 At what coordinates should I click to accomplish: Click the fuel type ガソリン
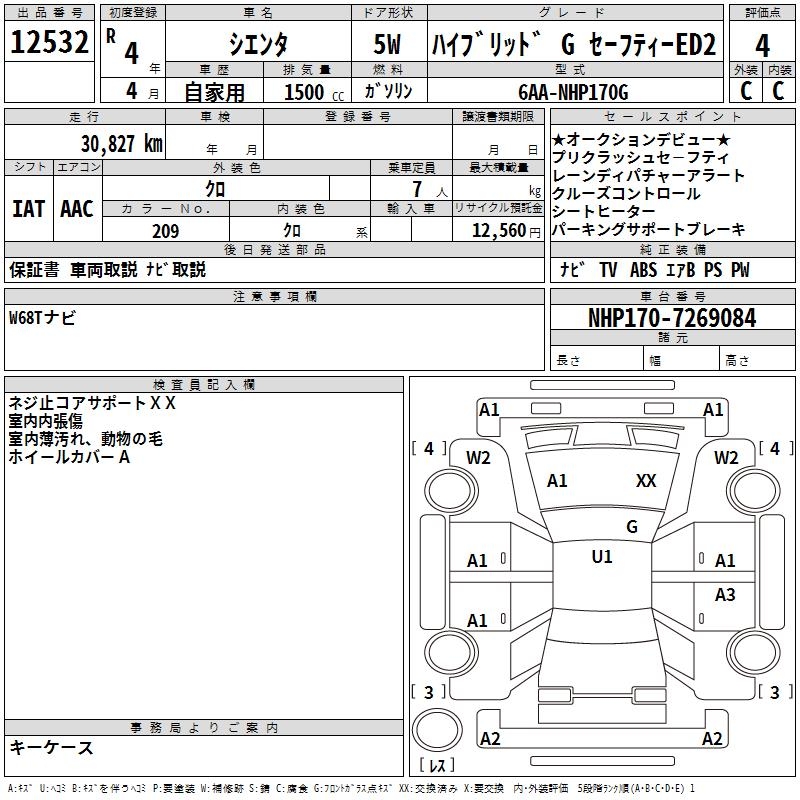coord(388,91)
